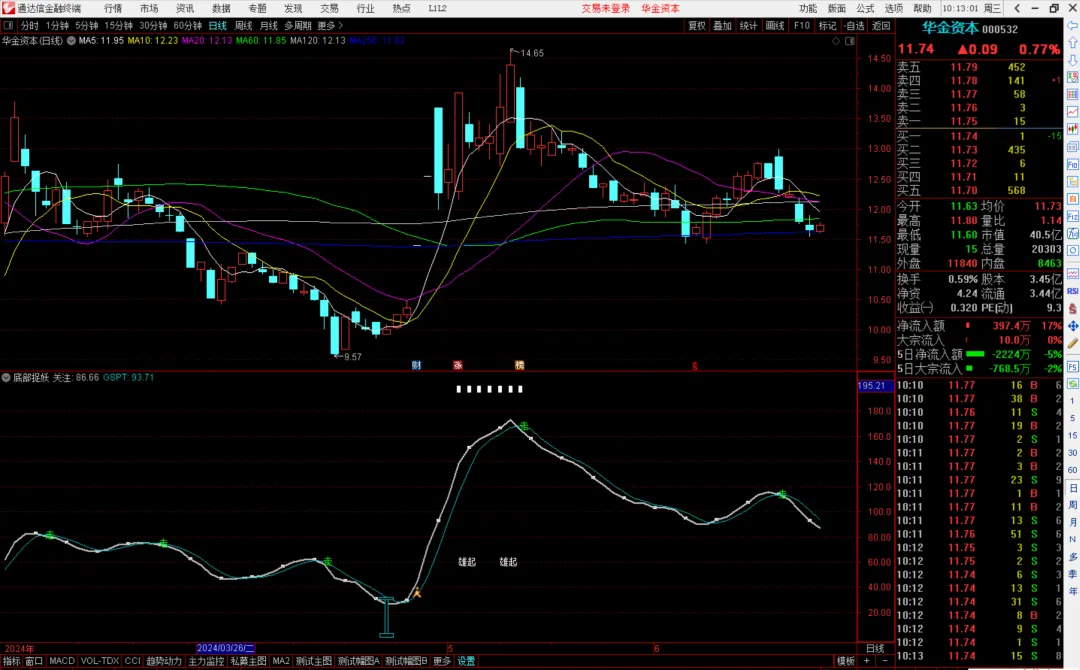Open the candlestick chart icon in right sidebar

pos(1072,129)
